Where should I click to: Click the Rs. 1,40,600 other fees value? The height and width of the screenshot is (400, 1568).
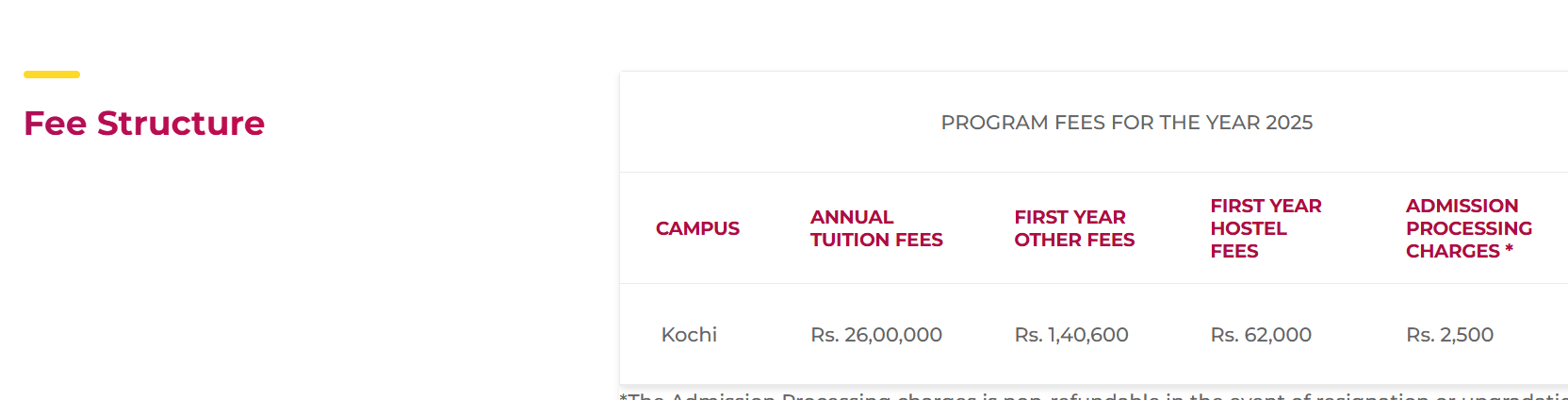pos(1071,335)
